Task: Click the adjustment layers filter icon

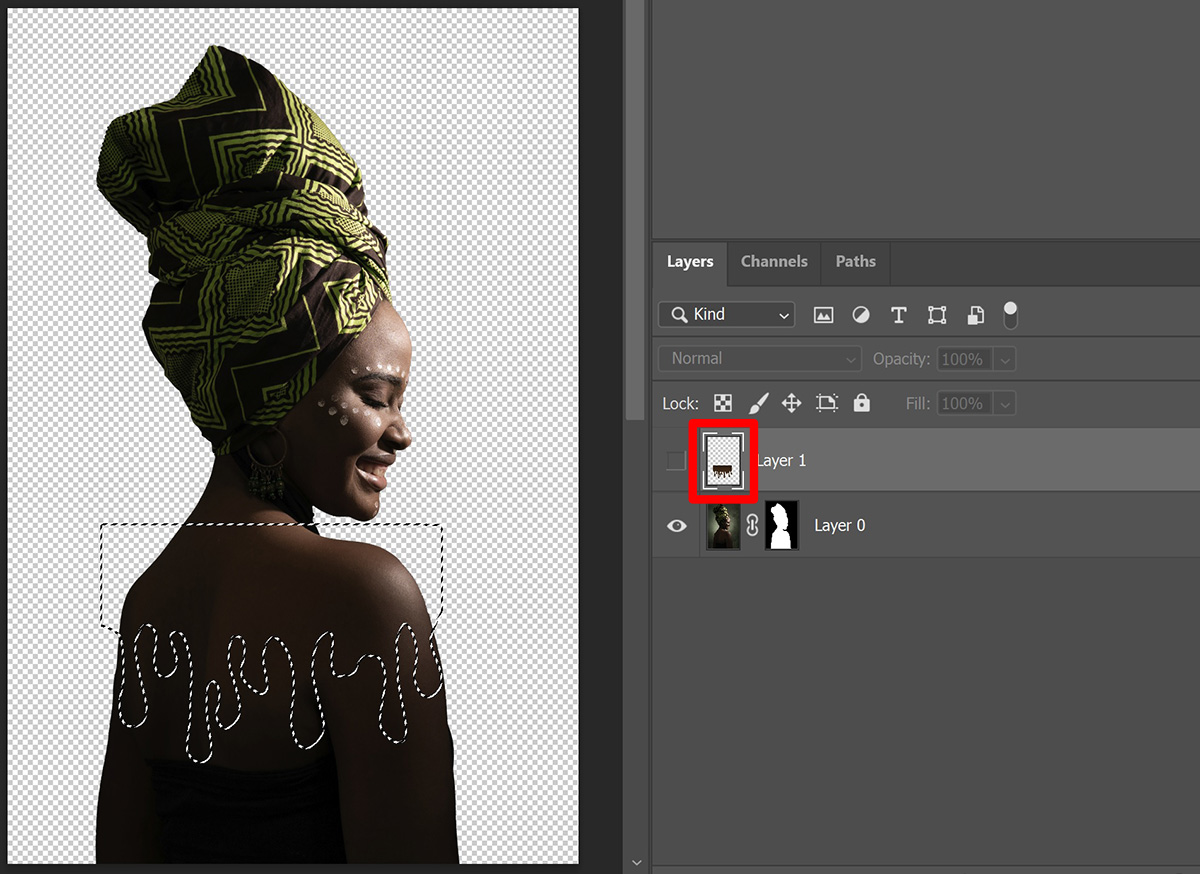Action: (860, 314)
